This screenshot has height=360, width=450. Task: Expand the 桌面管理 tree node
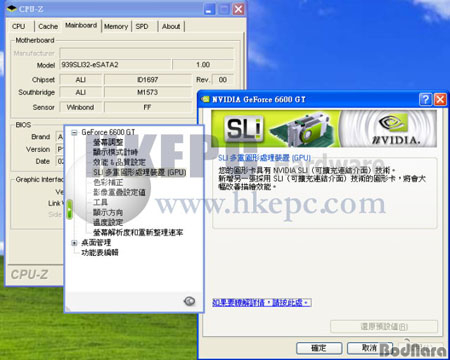click(x=74, y=243)
